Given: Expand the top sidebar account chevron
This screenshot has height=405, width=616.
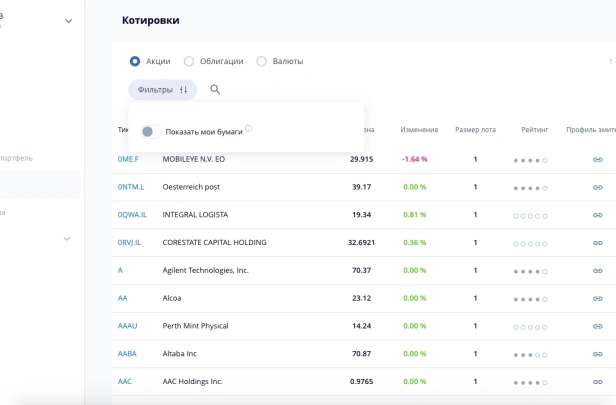Looking at the screenshot, I should pos(68,21).
